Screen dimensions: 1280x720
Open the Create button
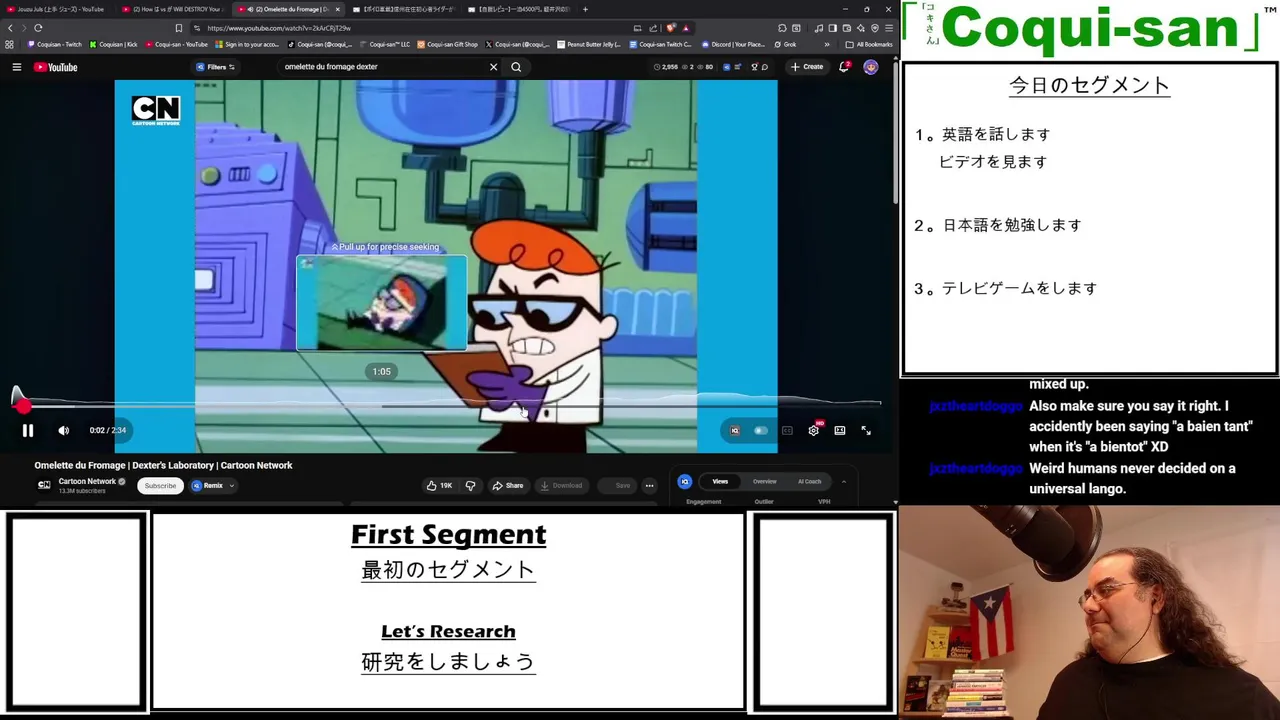(807, 67)
